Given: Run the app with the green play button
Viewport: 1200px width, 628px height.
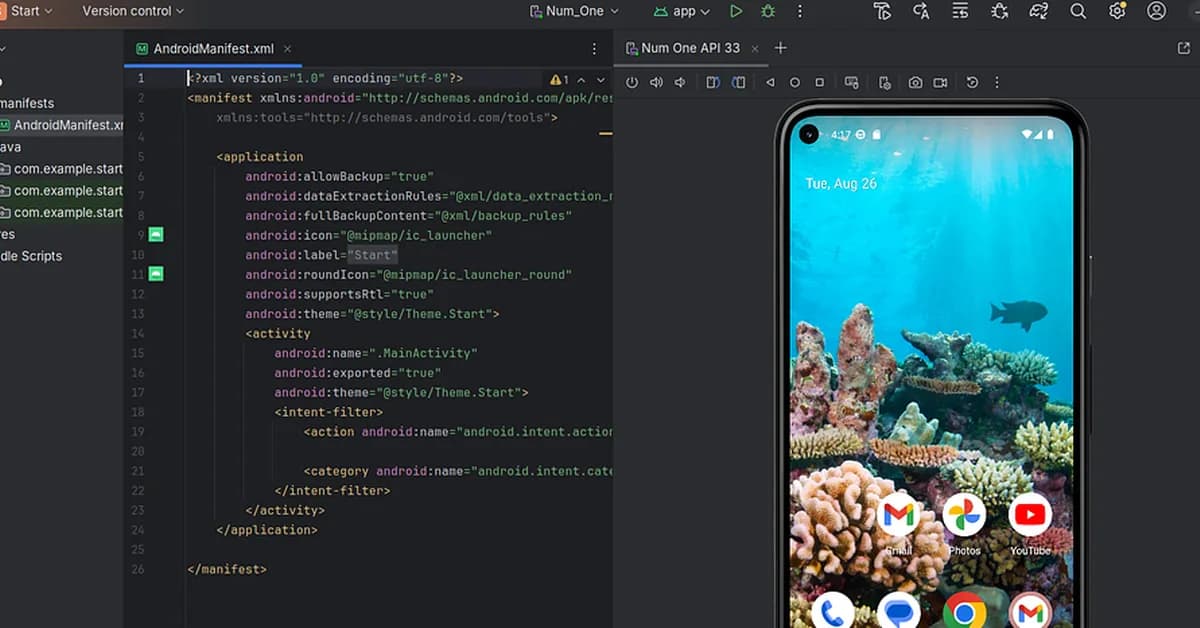Looking at the screenshot, I should coord(736,11).
